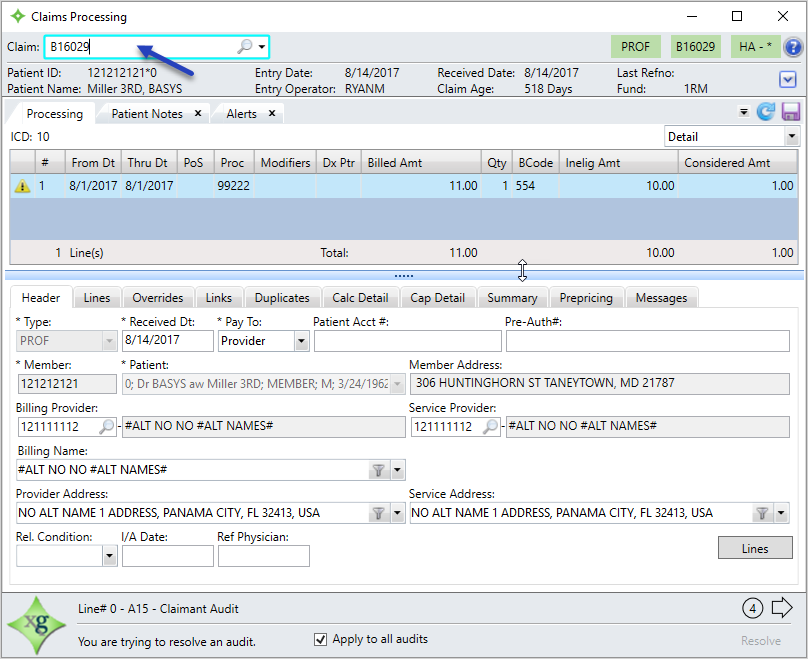Click the circled 4 audit count
The width and height of the screenshot is (808, 659).
pos(752,609)
